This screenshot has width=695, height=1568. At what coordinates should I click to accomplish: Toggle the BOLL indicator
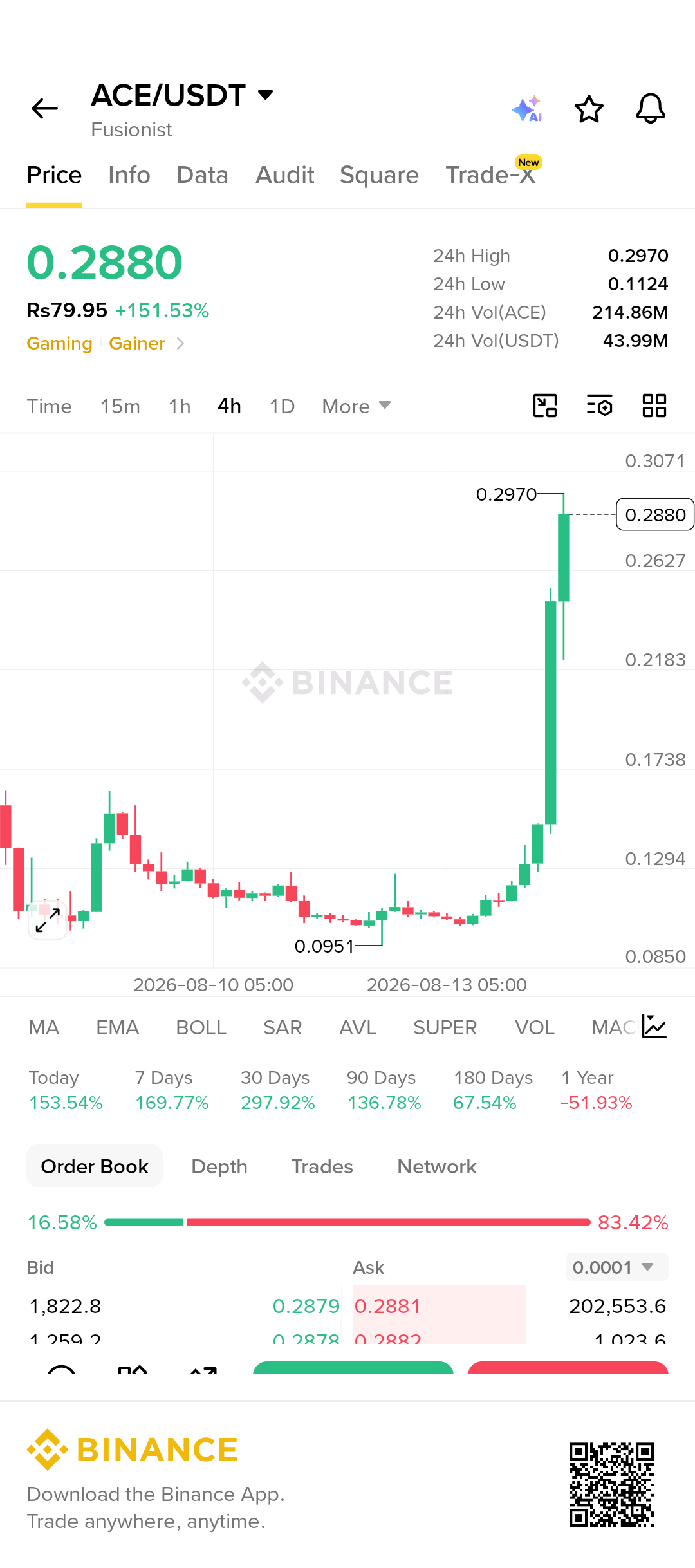pyautogui.click(x=201, y=1027)
